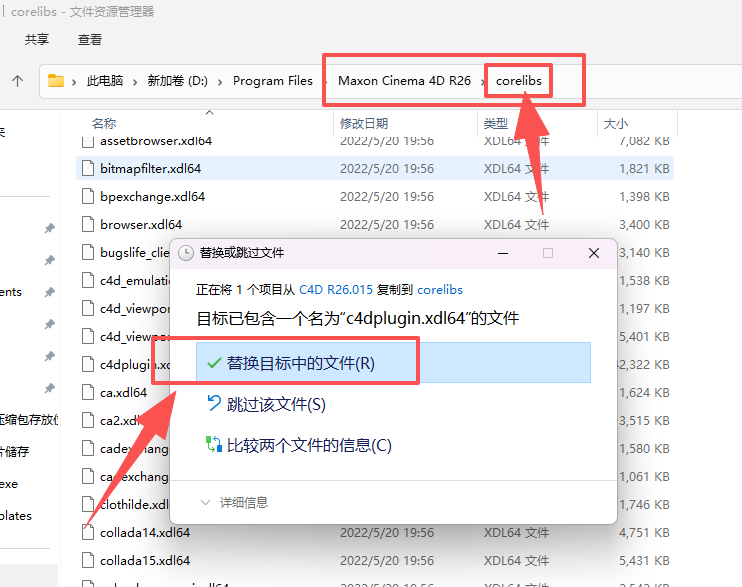The image size is (742, 587).
Task: Click the C4D R26.015 source link
Action: [x=336, y=290]
